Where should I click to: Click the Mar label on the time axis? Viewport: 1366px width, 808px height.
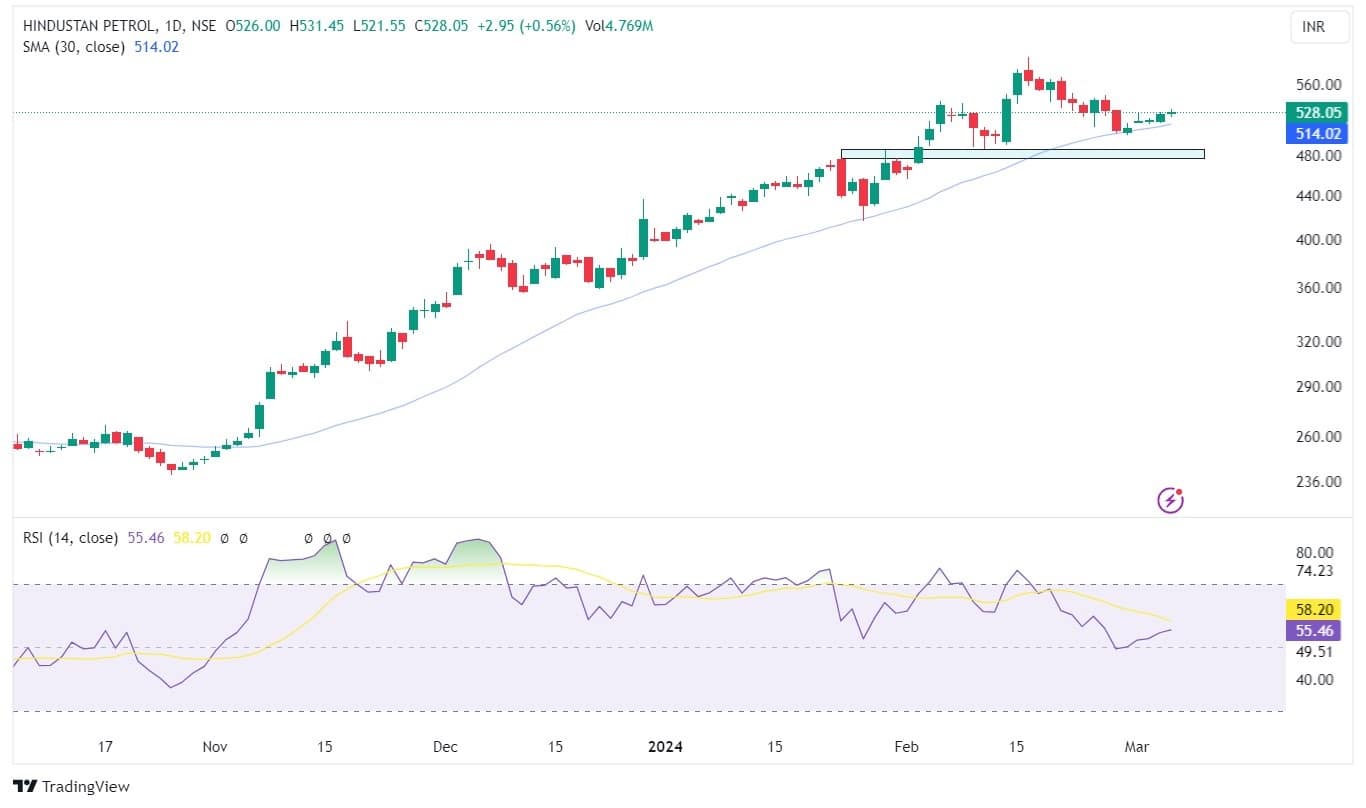tap(1137, 747)
